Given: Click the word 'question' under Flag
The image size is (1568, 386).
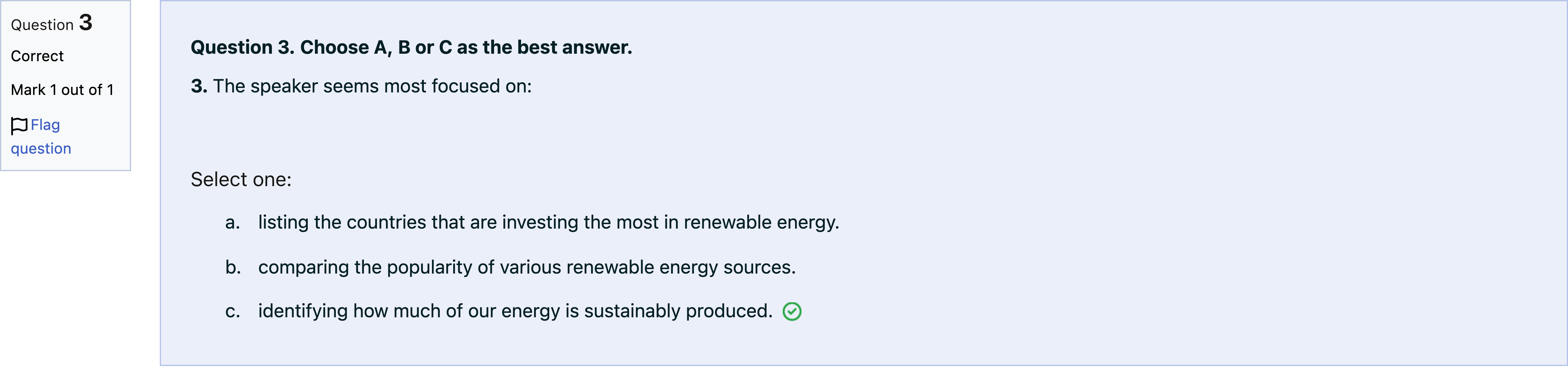Looking at the screenshot, I should click(x=41, y=149).
